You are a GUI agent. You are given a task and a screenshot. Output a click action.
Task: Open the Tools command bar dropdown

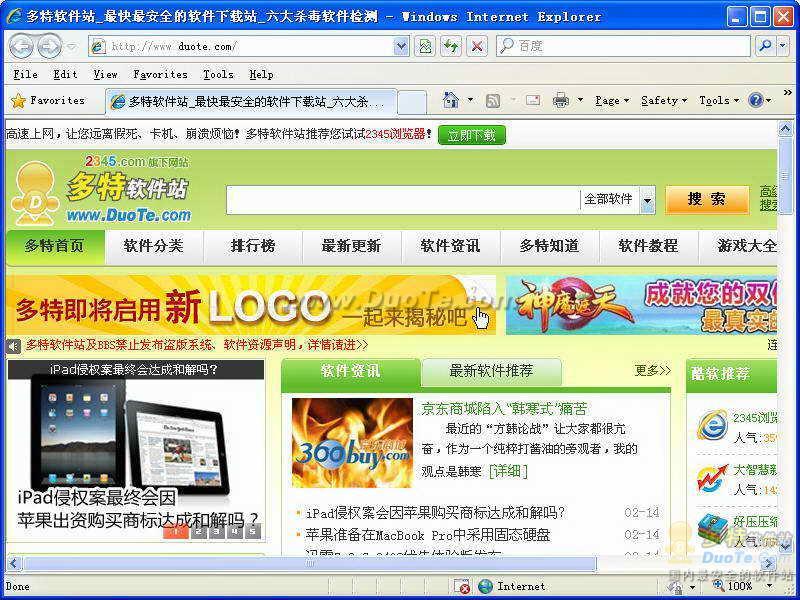[x=719, y=101]
